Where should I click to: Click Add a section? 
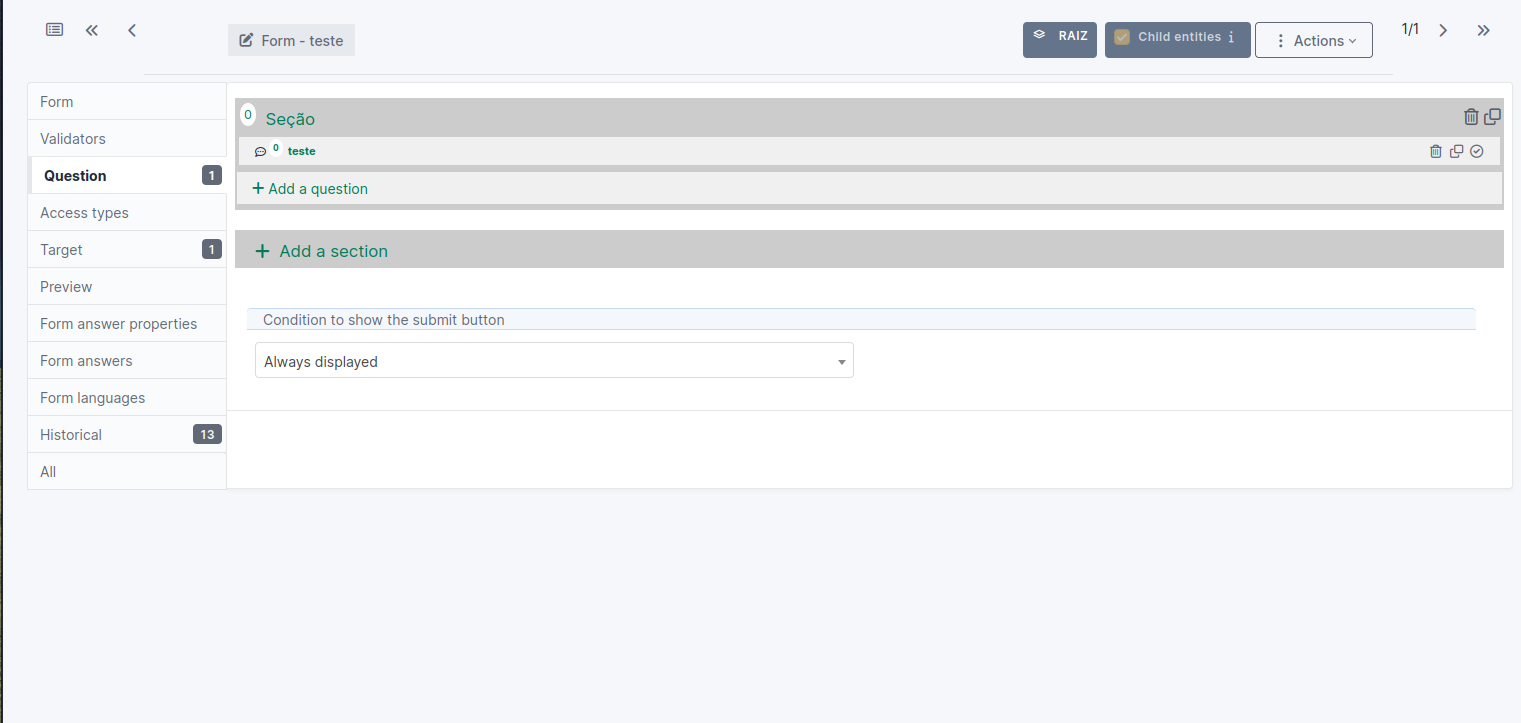tap(320, 251)
